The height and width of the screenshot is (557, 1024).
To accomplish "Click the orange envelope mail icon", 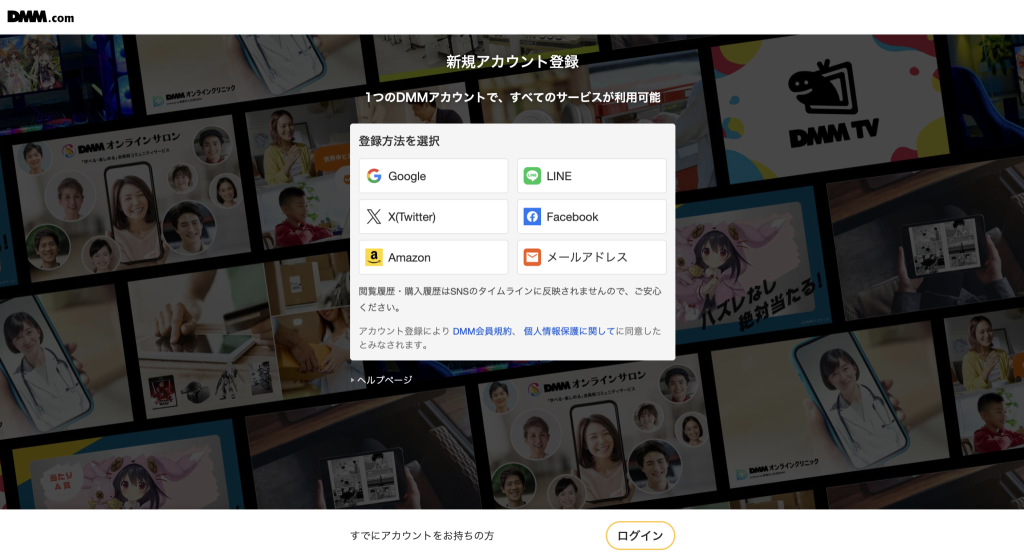I will click(x=532, y=257).
